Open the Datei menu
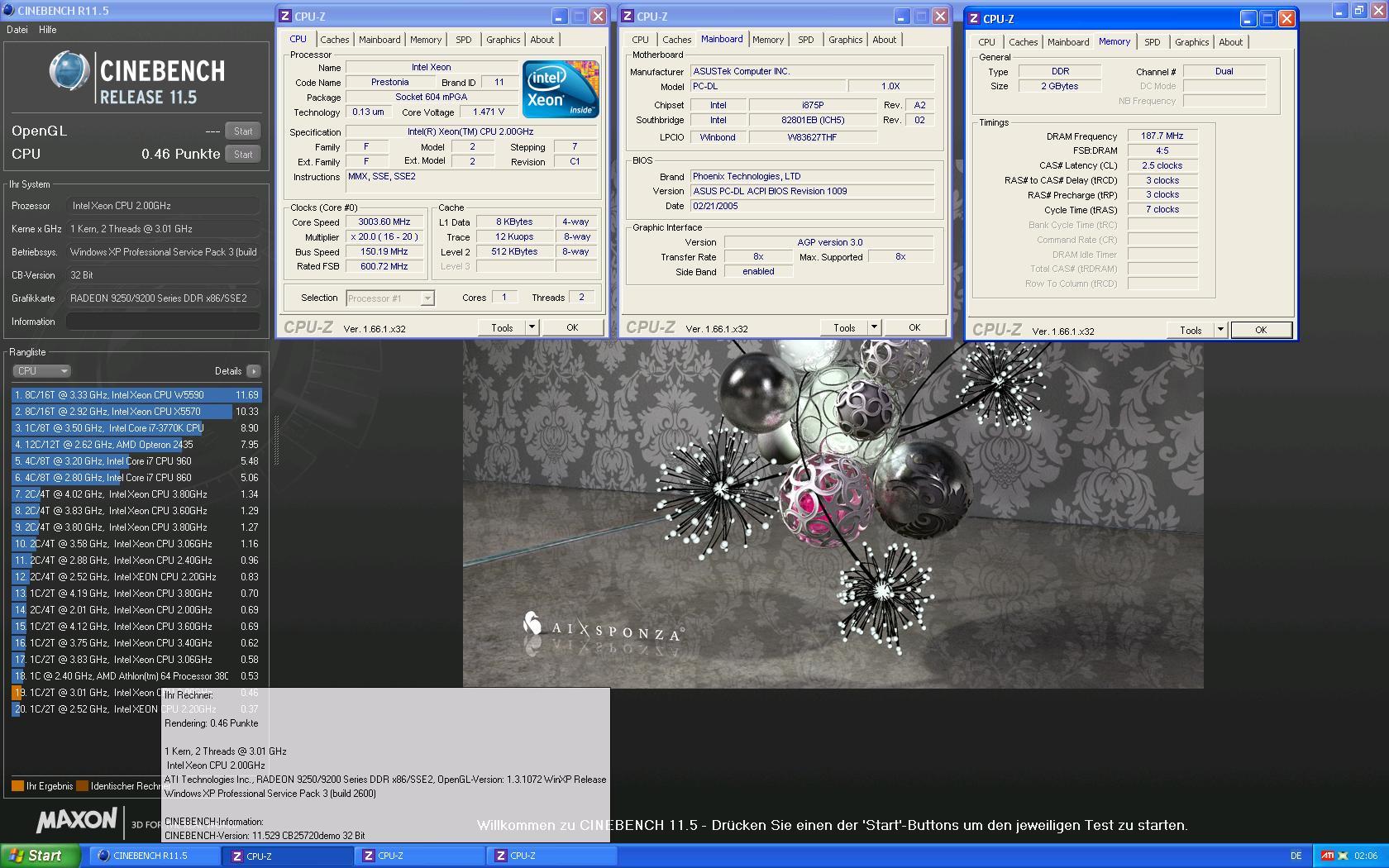 click(x=17, y=30)
